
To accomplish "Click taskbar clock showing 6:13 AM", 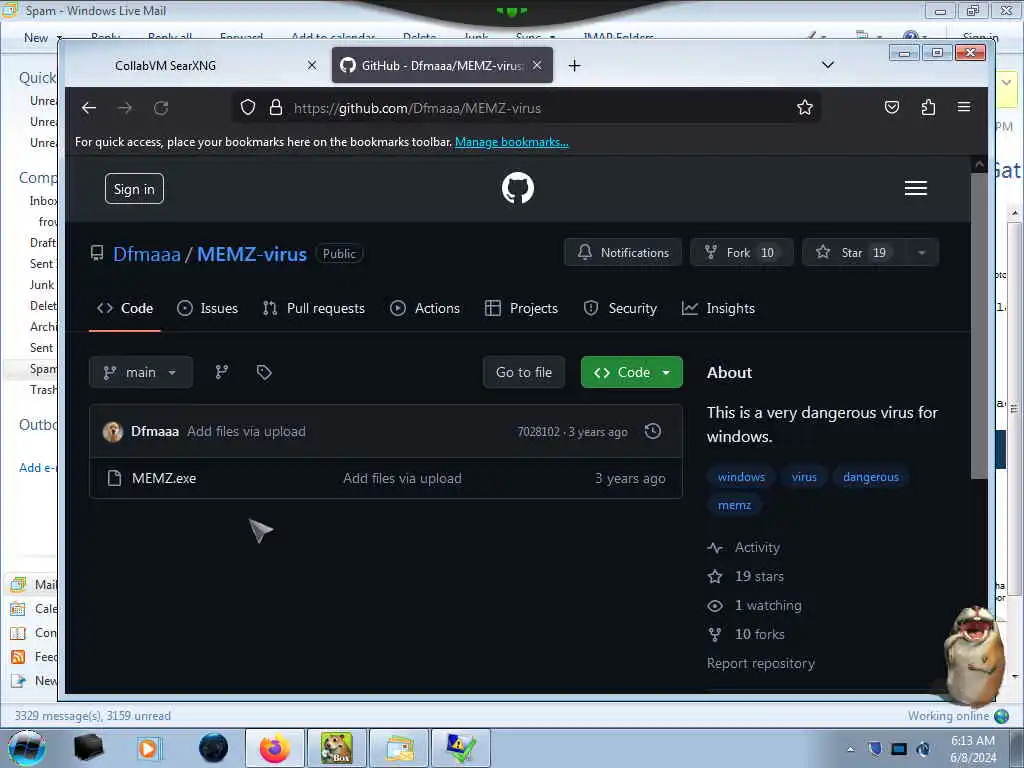I will click(972, 748).
